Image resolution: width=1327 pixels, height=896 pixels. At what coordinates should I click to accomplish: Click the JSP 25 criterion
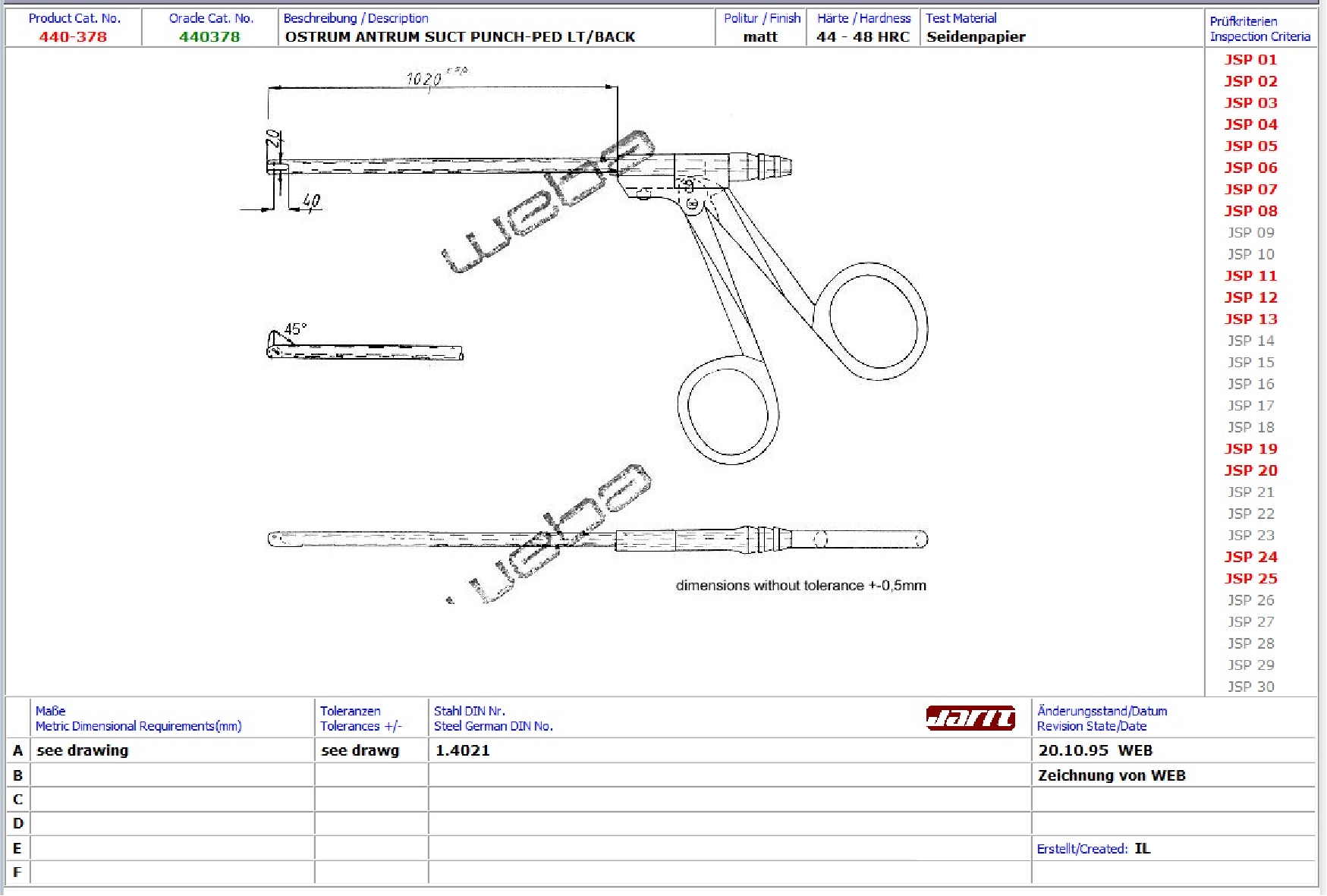tap(1250, 579)
